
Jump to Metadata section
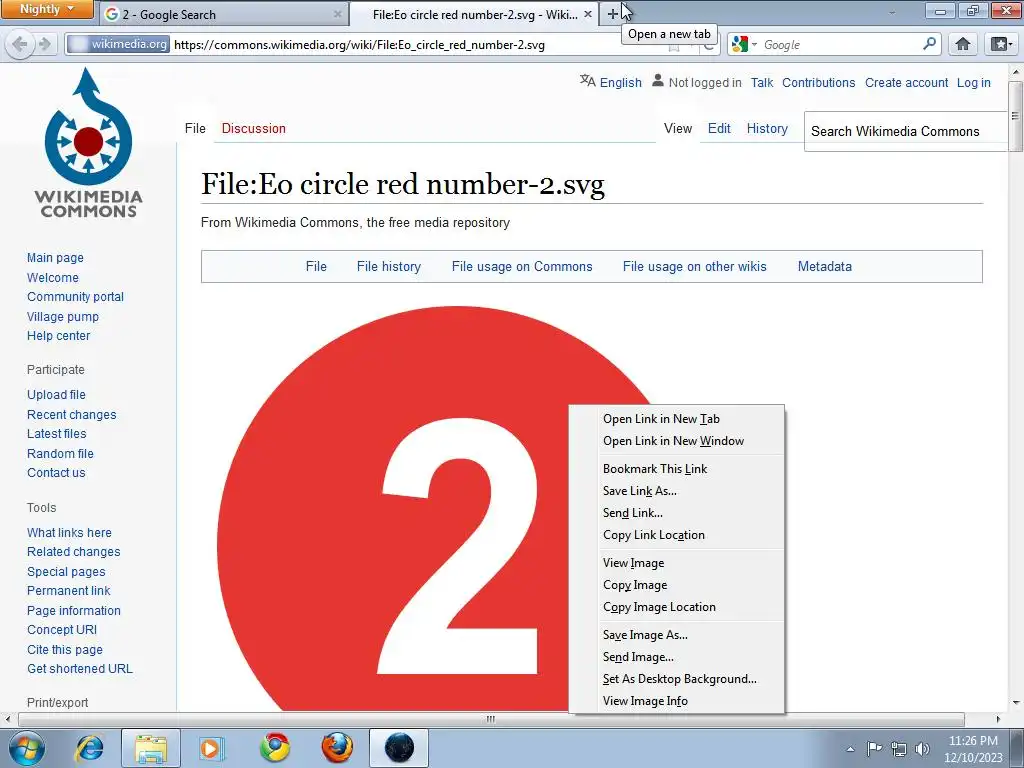[x=824, y=266]
